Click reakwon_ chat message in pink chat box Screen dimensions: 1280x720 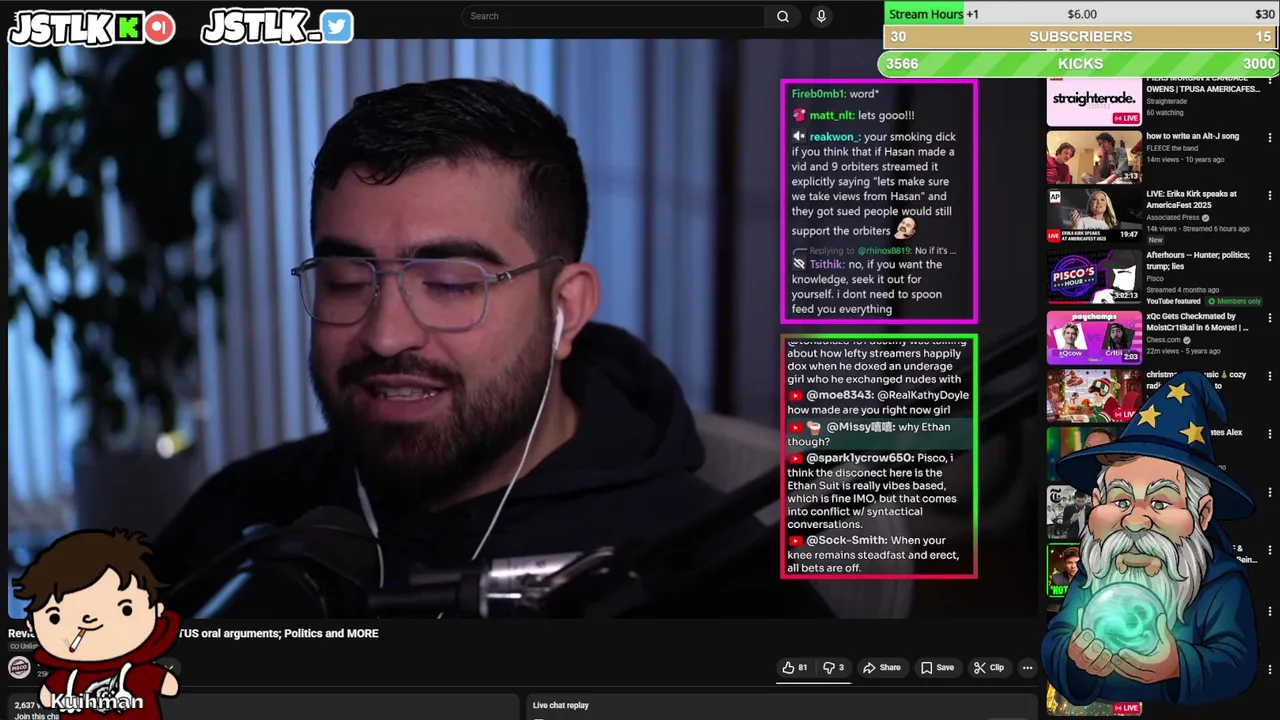click(876, 183)
